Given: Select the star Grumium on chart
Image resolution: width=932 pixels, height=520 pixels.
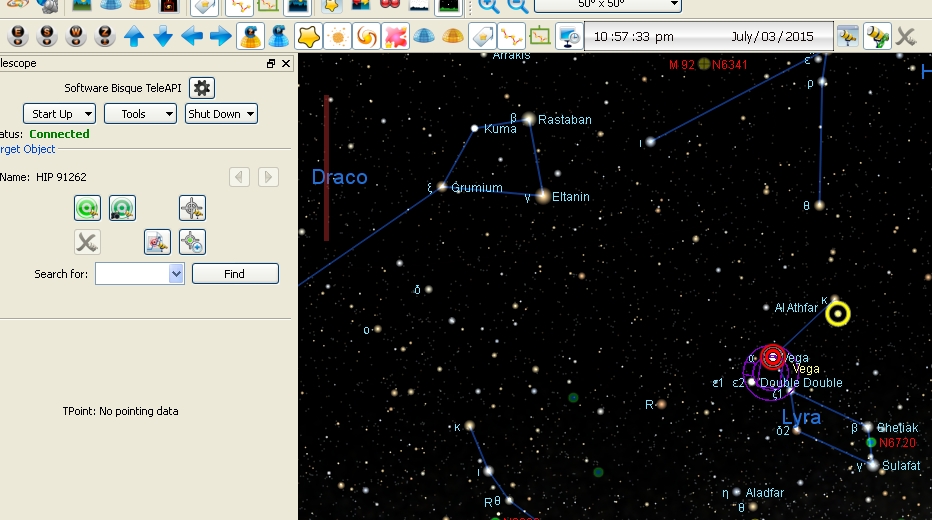Looking at the screenshot, I should tap(442, 187).
